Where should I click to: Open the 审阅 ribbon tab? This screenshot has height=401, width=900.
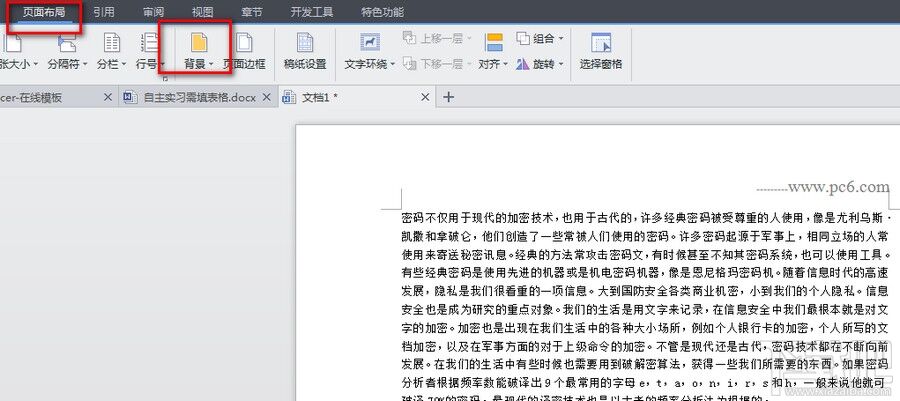(153, 12)
